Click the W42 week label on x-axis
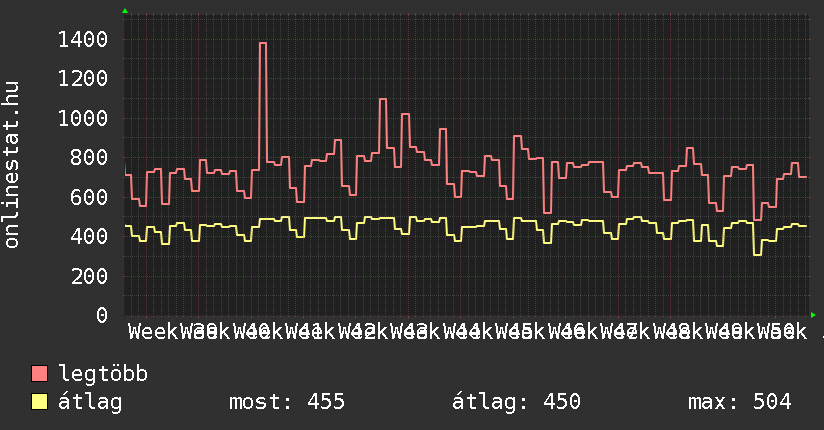The height and width of the screenshot is (430, 824). [362, 331]
